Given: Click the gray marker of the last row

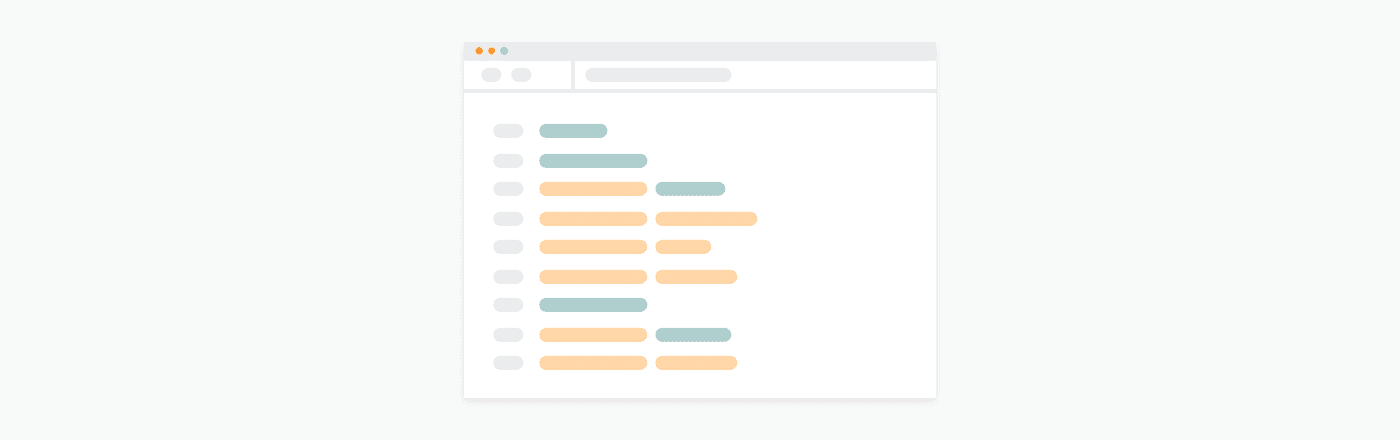Looking at the screenshot, I should (x=508, y=363).
